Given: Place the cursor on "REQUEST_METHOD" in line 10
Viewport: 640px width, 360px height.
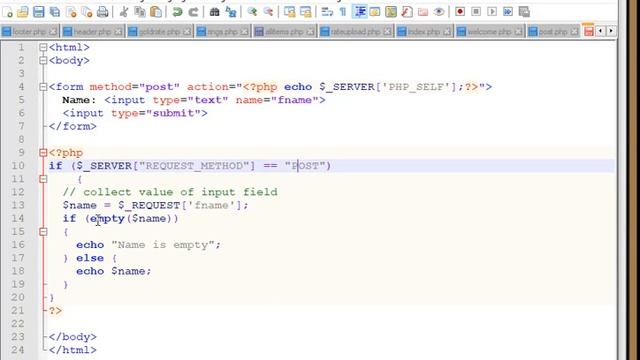Looking at the screenshot, I should (x=194, y=166).
